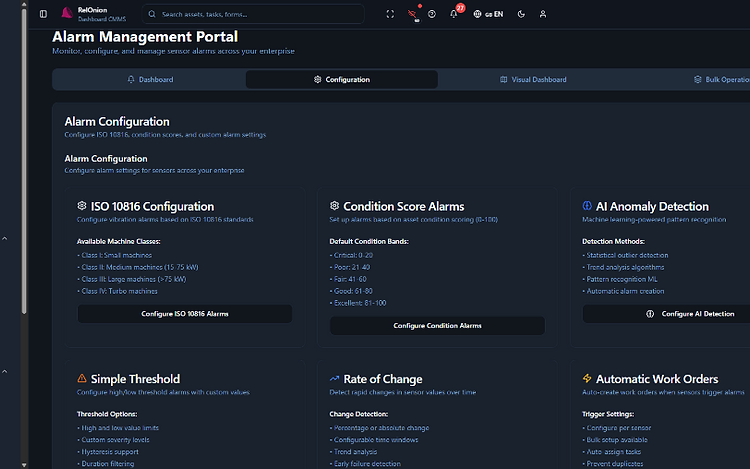Click Configure AI Detection button
750x469 pixels.
(666, 314)
